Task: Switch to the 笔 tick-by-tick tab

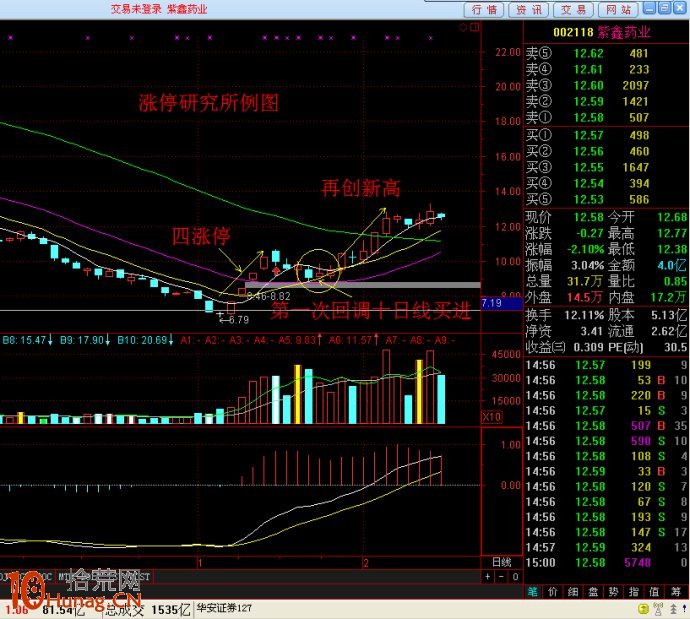Action: 532,592
